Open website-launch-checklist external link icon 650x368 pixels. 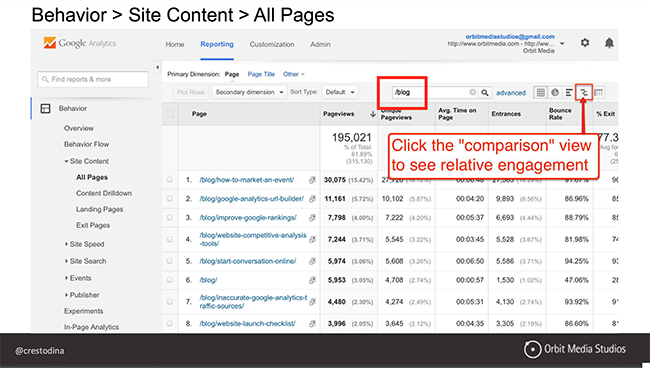tap(312, 323)
